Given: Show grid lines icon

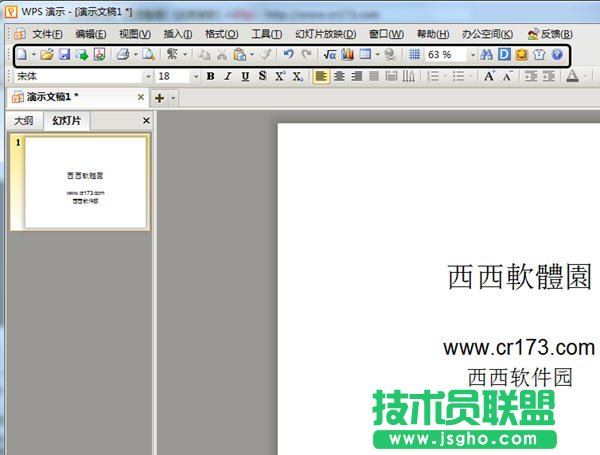Looking at the screenshot, I should (414, 55).
